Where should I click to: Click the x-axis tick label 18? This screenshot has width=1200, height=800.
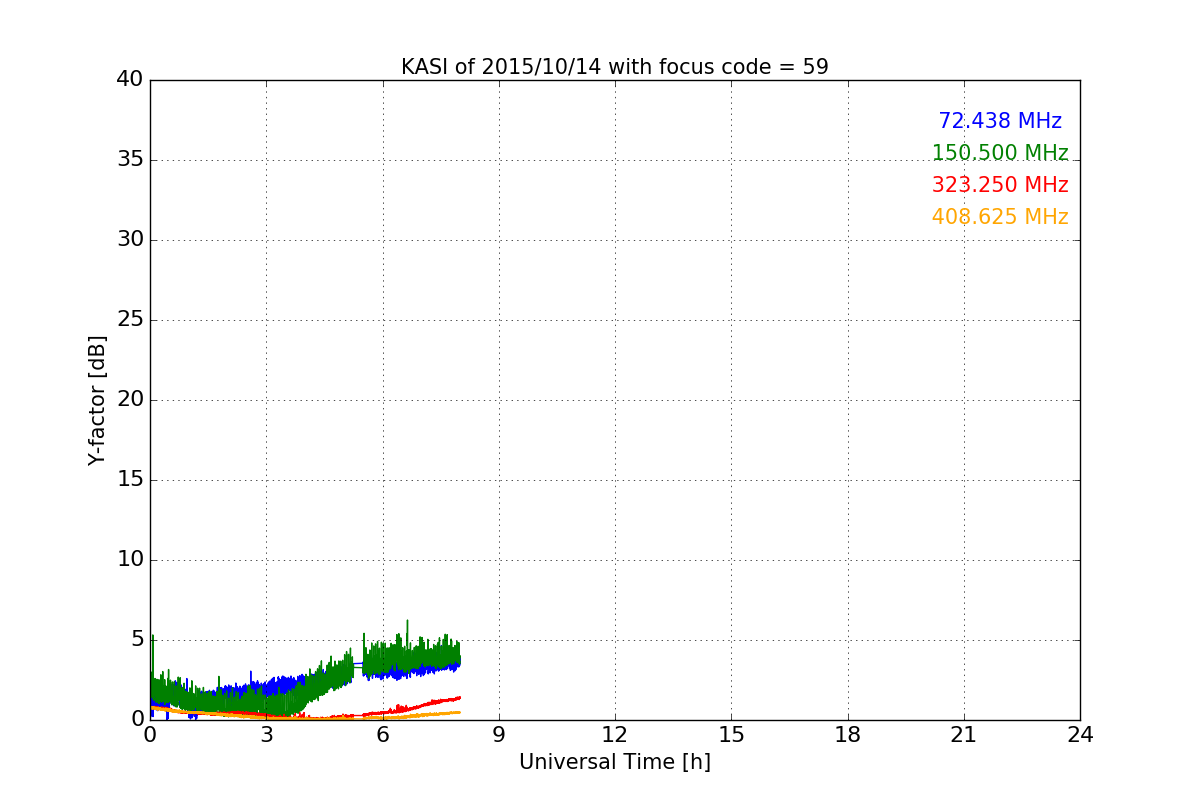click(848, 734)
